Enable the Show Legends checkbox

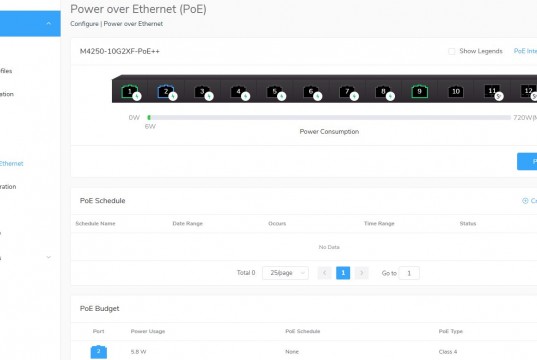[x=452, y=51]
